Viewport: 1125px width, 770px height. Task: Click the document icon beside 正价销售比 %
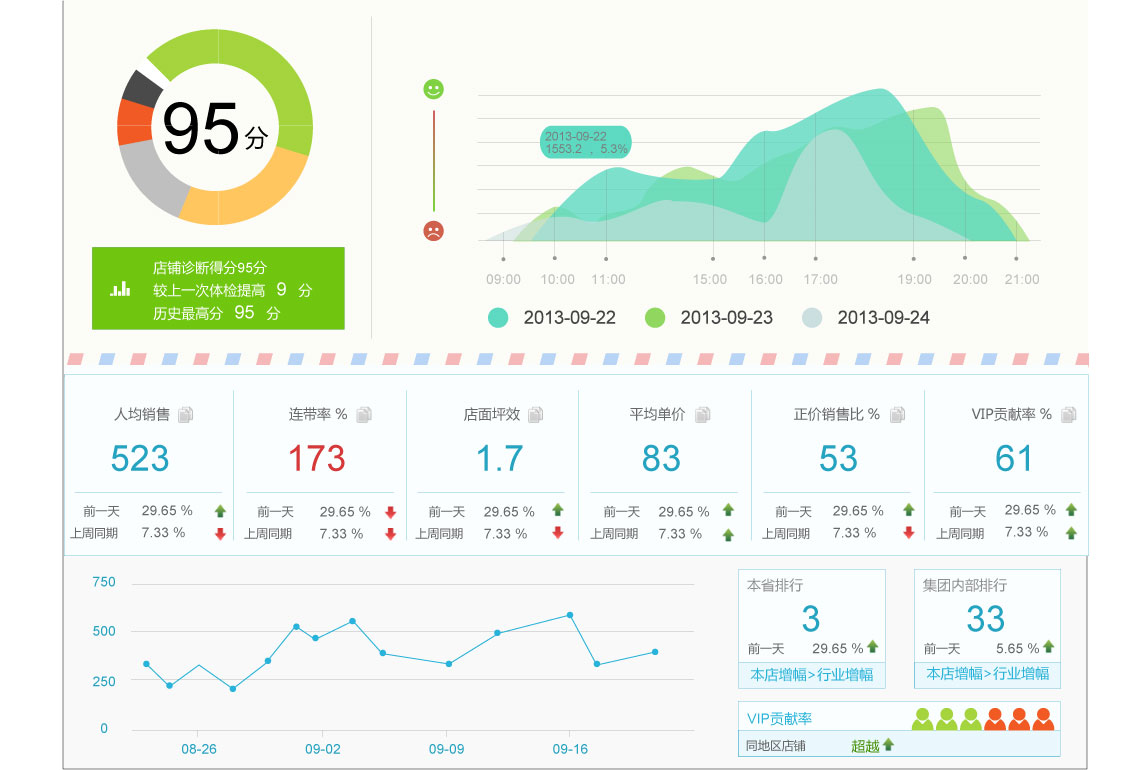pos(897,414)
